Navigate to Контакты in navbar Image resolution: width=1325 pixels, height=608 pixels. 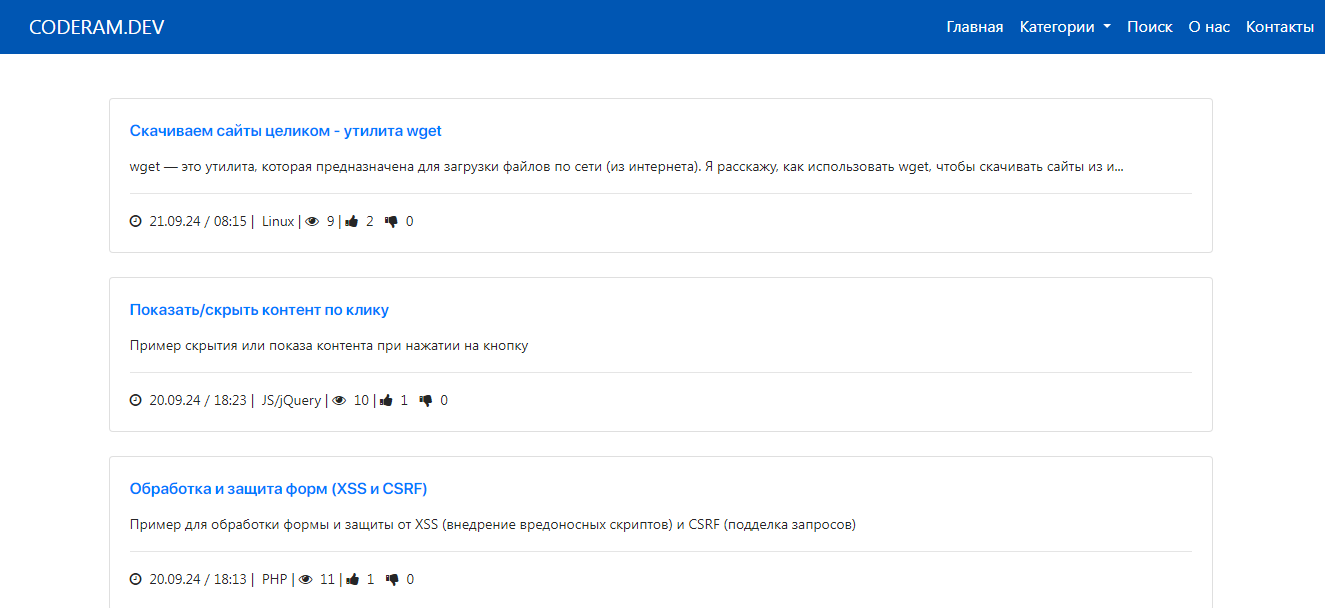[1279, 27]
